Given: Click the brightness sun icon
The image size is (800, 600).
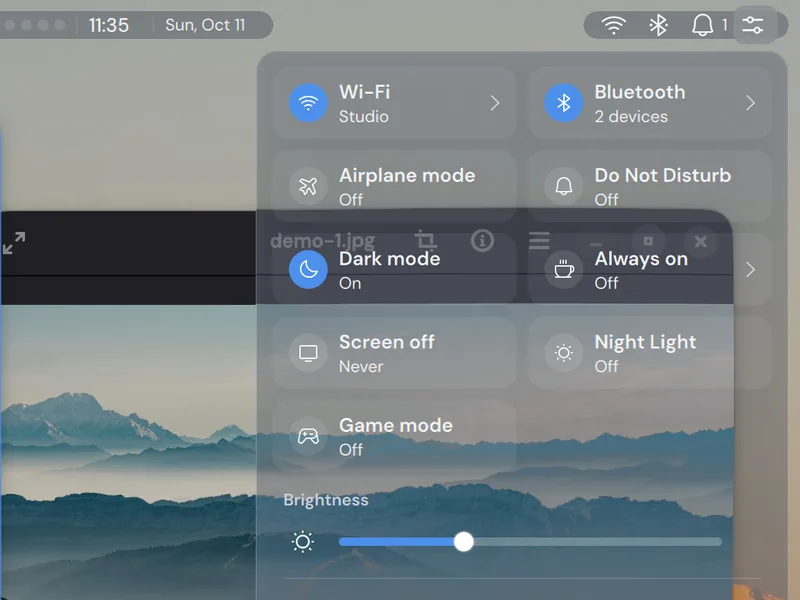Looking at the screenshot, I should point(303,542).
